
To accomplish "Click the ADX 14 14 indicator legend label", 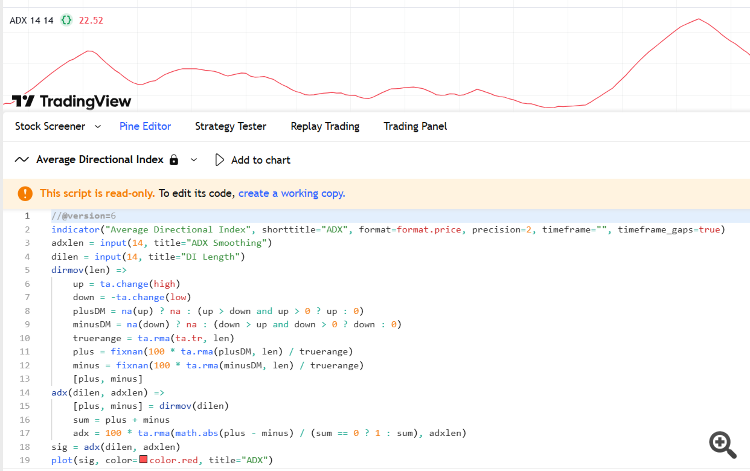I will 31,21.
